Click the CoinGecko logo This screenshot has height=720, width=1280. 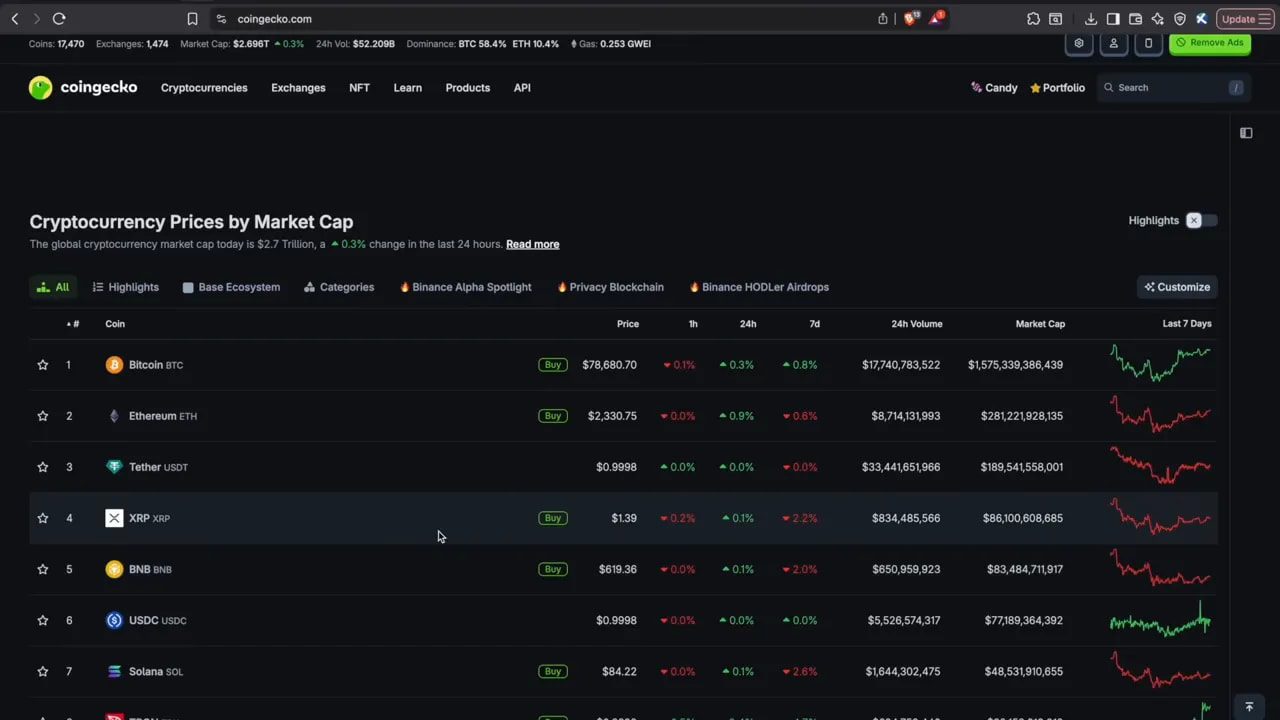(x=83, y=88)
